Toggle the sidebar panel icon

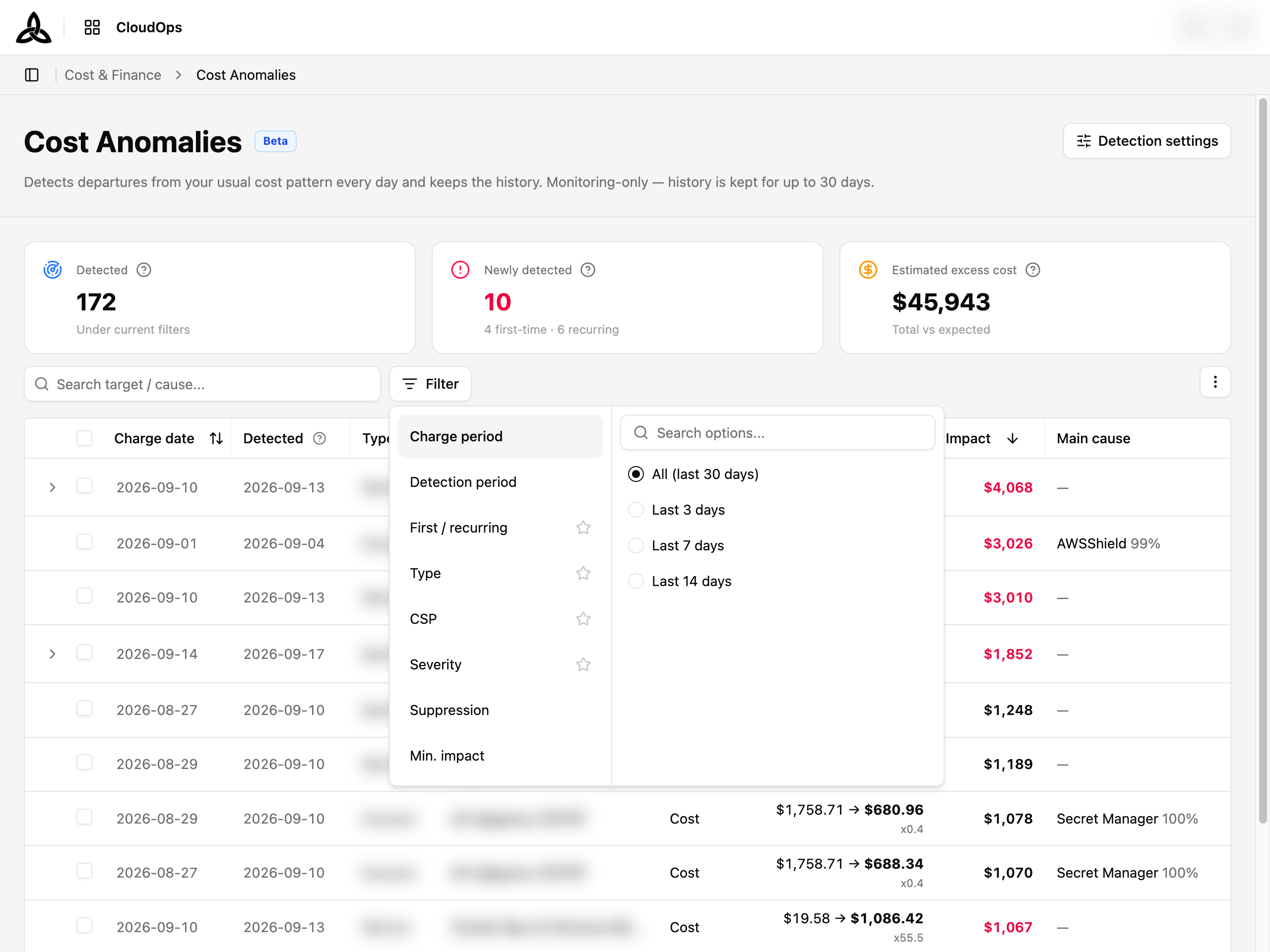[x=32, y=74]
